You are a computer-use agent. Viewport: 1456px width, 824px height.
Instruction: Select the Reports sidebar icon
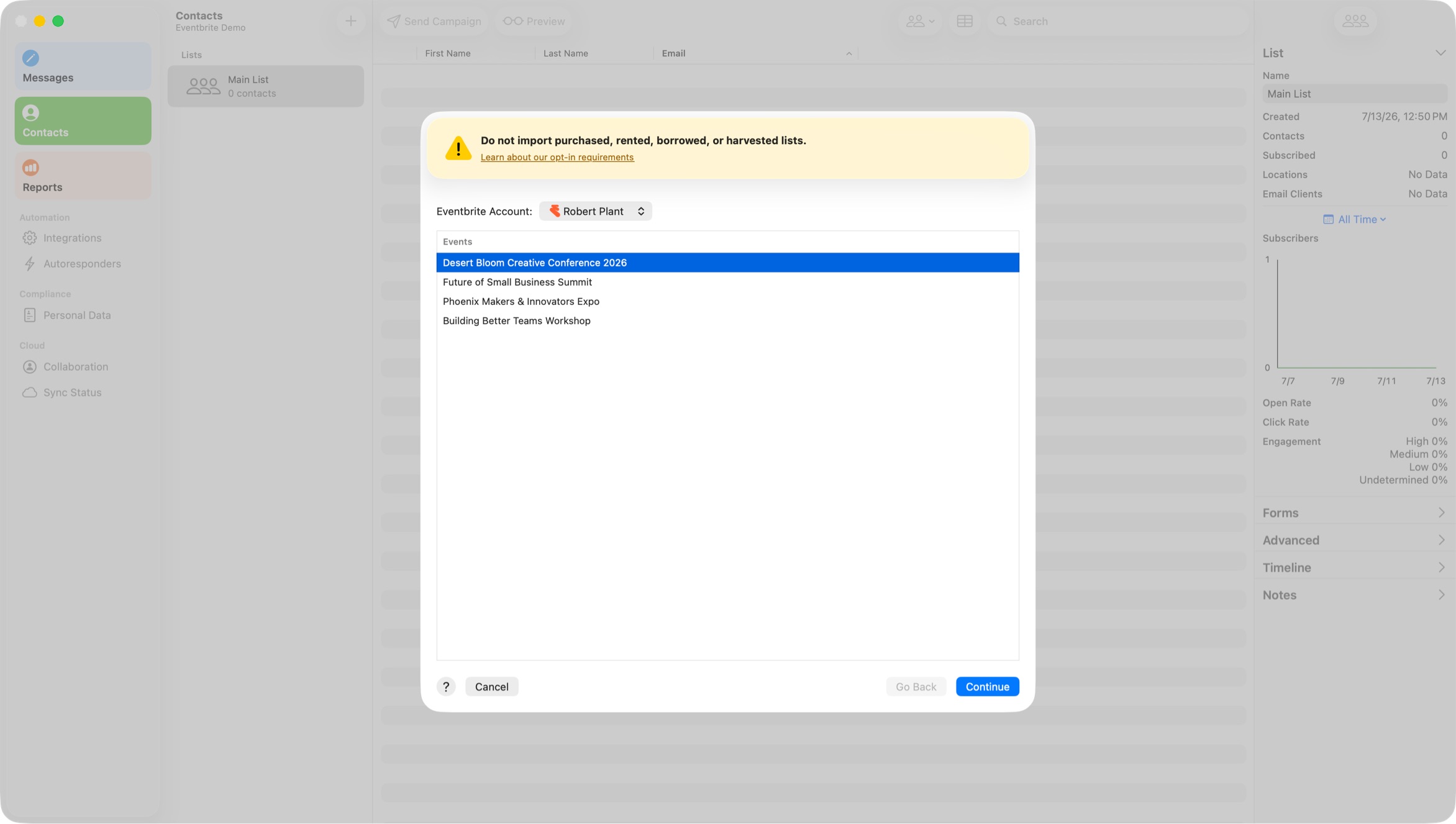(x=30, y=167)
